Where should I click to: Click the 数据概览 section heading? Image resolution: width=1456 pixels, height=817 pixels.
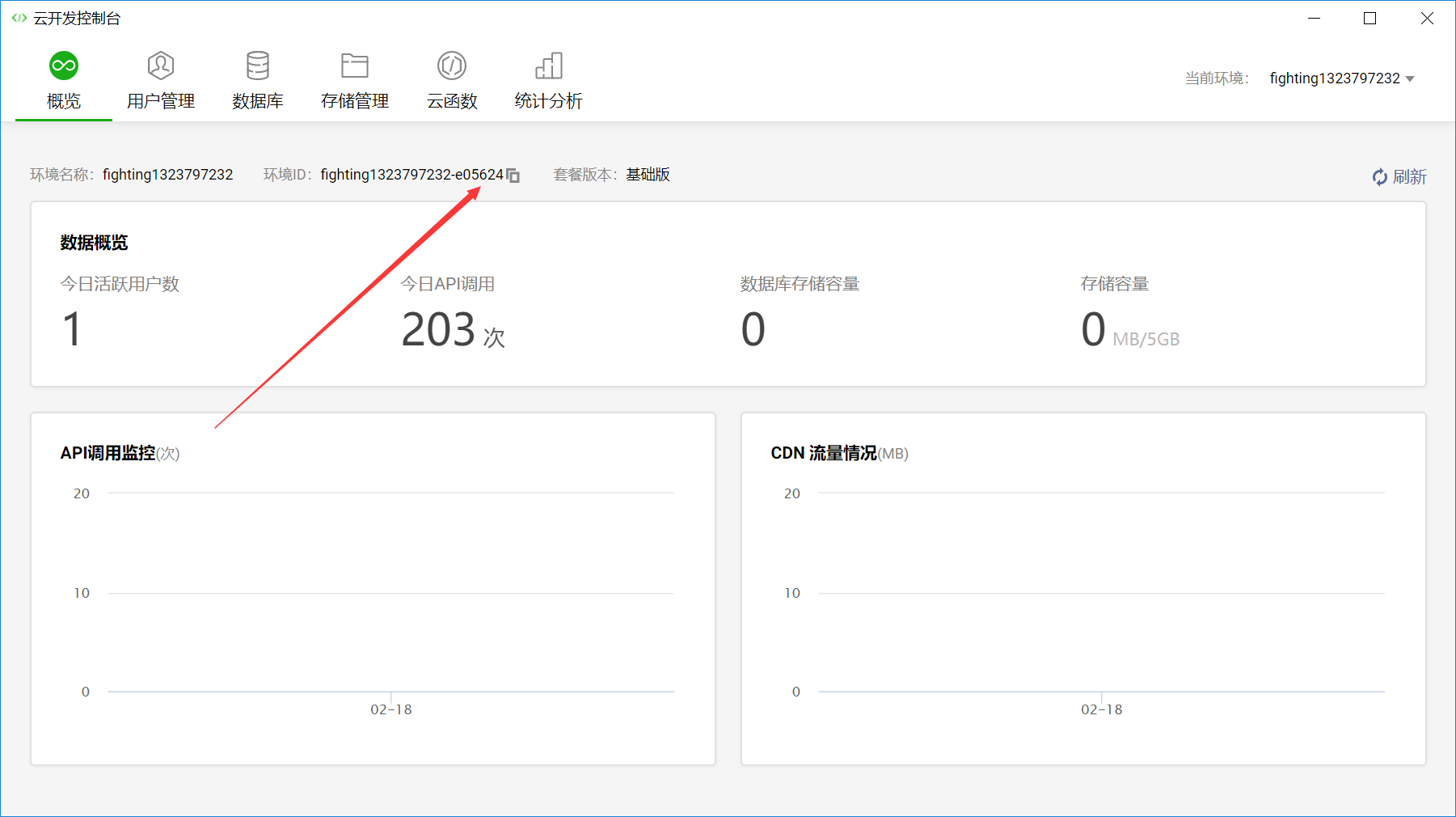point(94,243)
